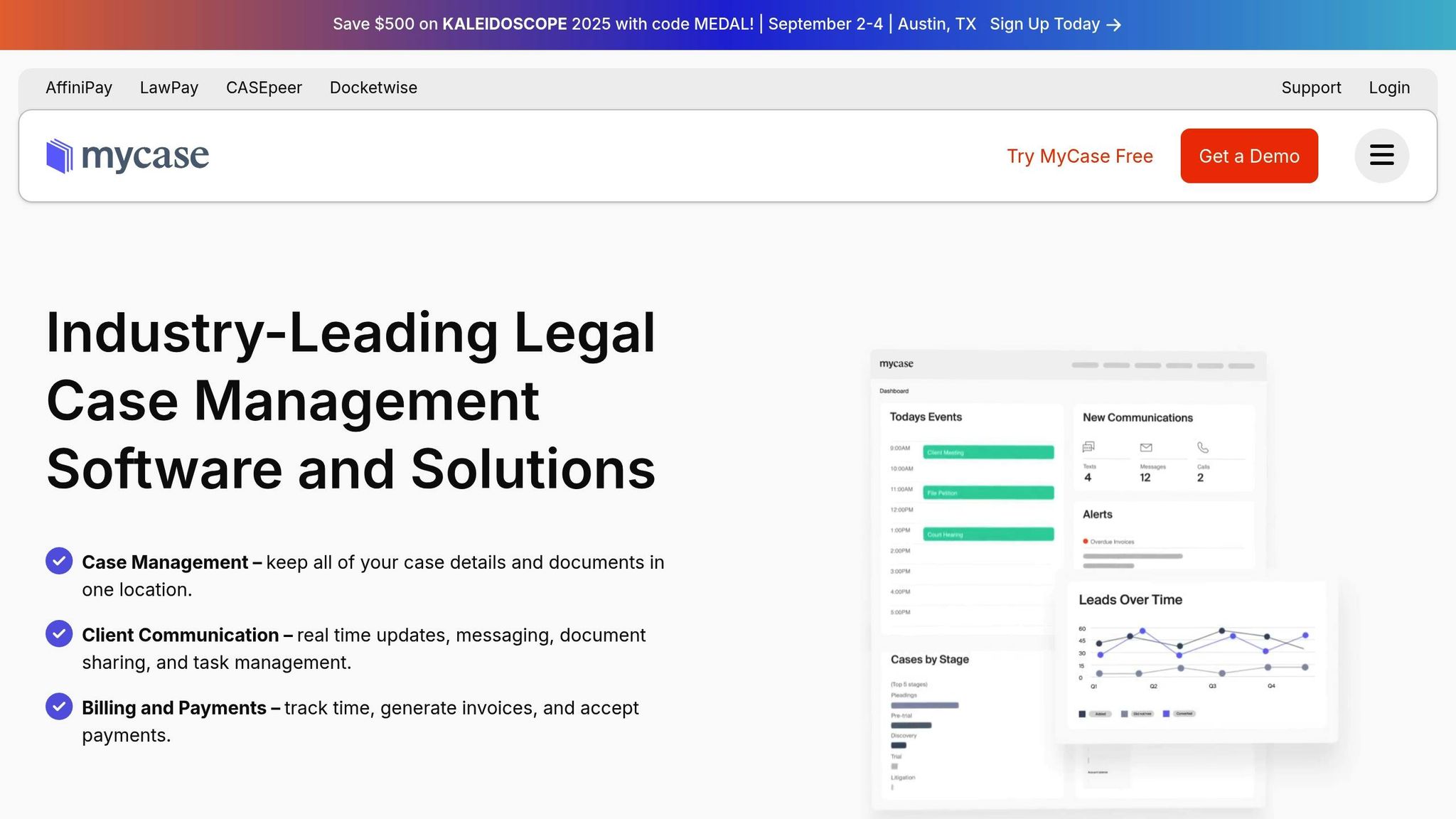Open the AffiniPay menu item
This screenshot has width=1456, height=819.
click(x=79, y=88)
